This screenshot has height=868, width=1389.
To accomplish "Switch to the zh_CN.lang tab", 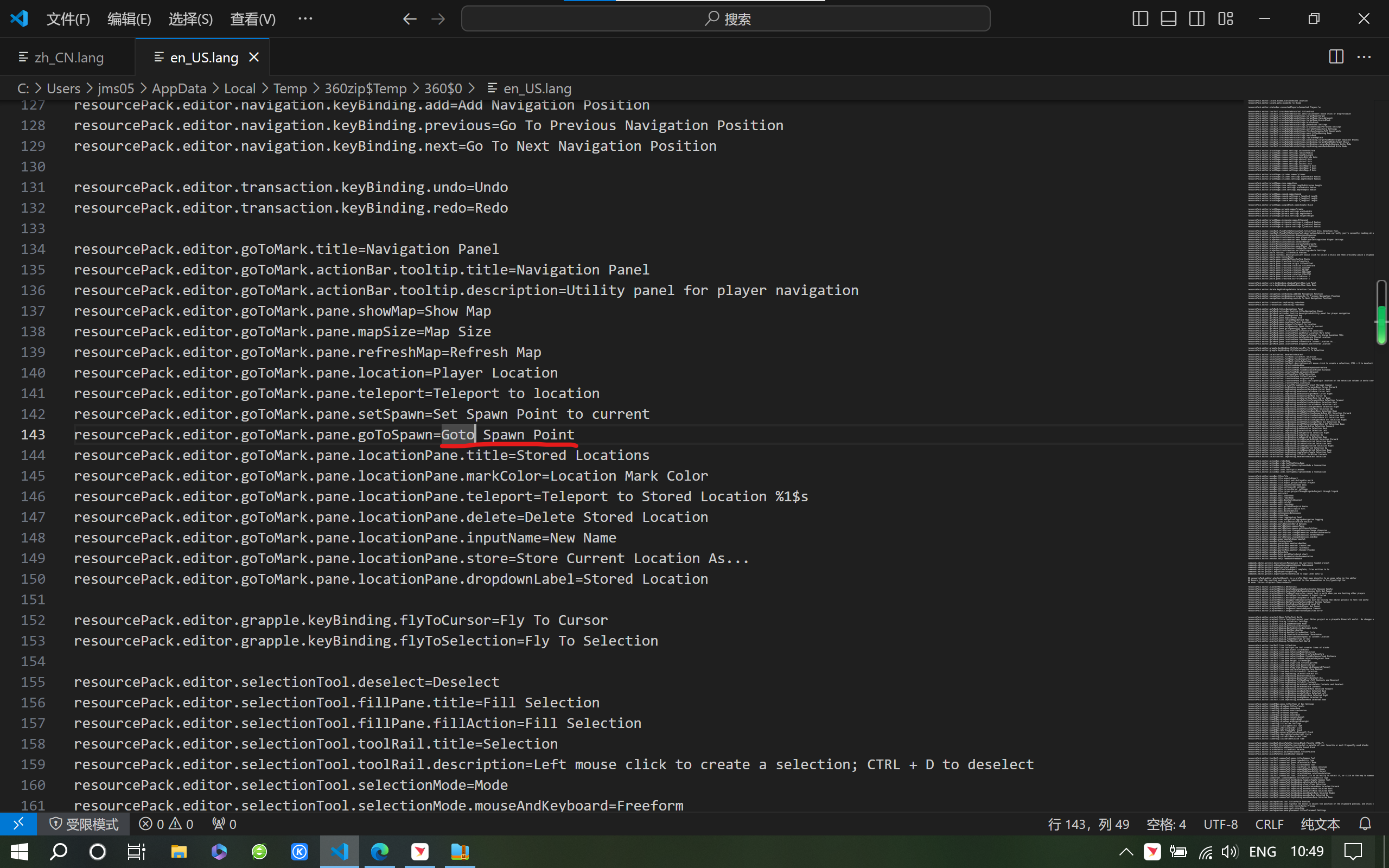I will tap(69, 58).
